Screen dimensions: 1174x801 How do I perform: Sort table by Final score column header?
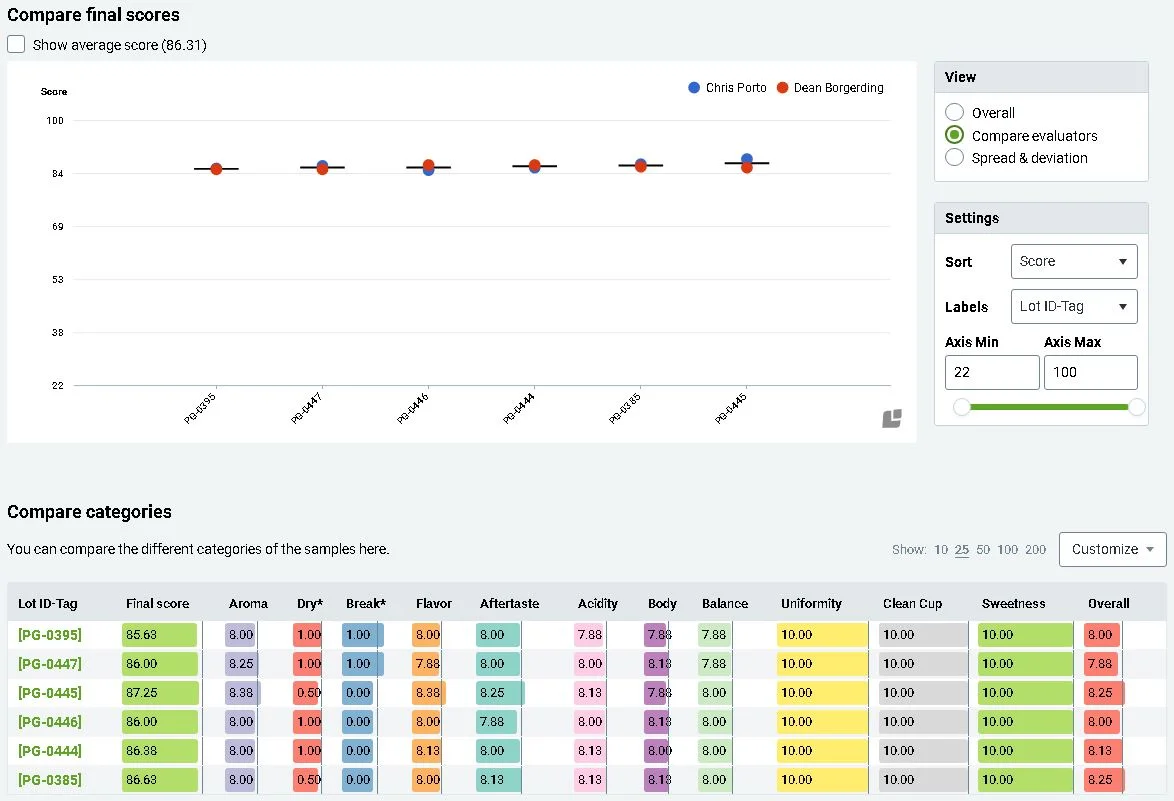pyautogui.click(x=157, y=603)
